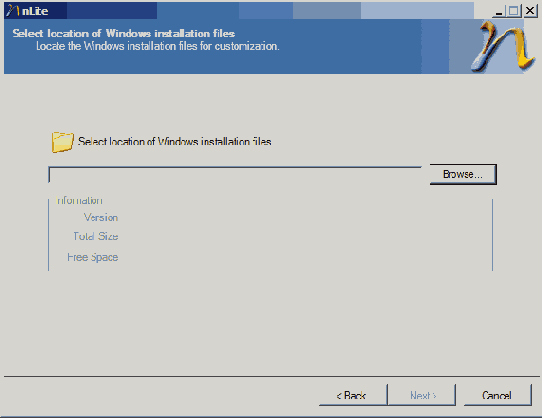Click the Total Size label
Screen dimensions: 542x418
coord(96,236)
